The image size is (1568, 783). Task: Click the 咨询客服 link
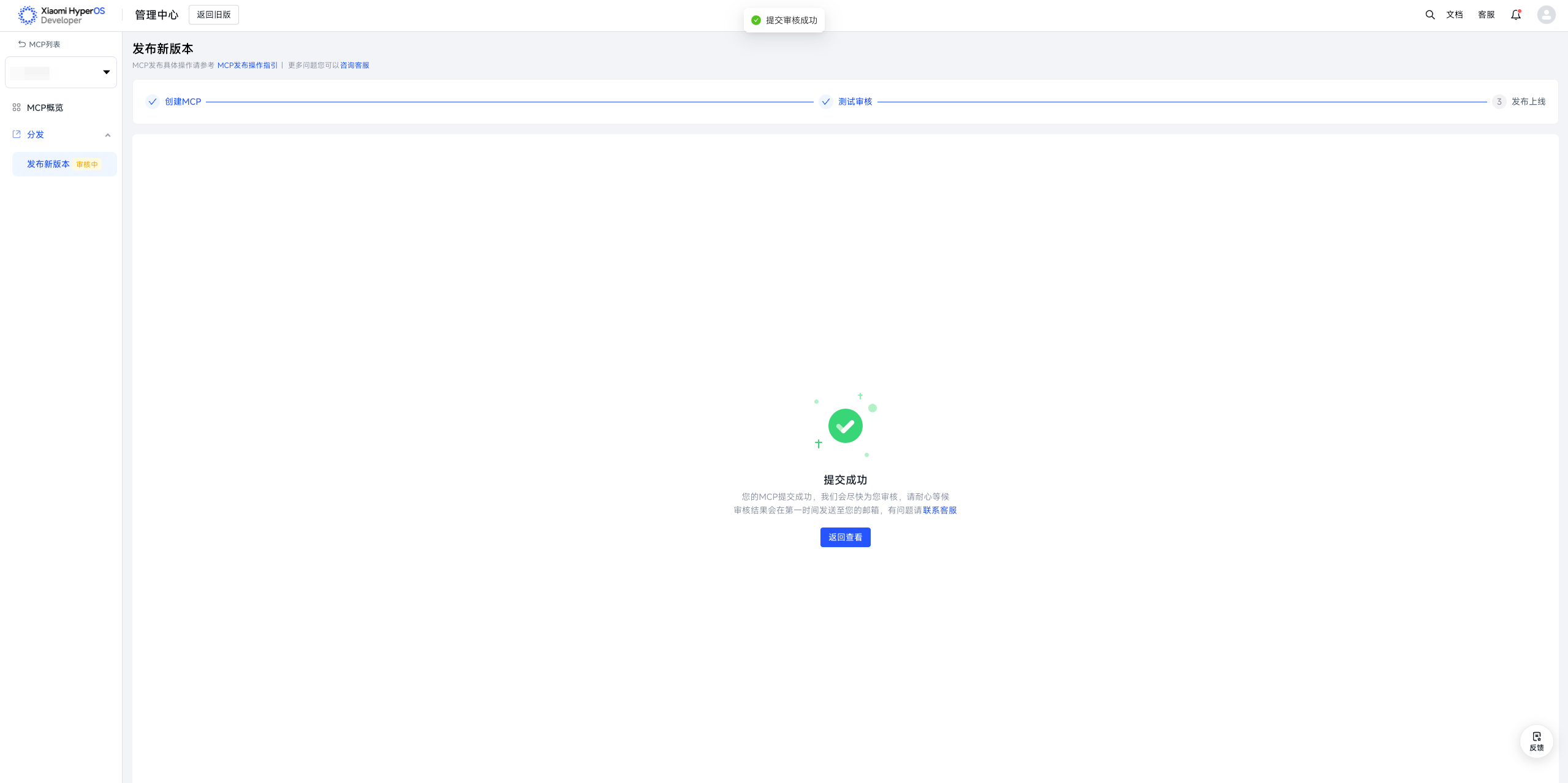coord(354,66)
